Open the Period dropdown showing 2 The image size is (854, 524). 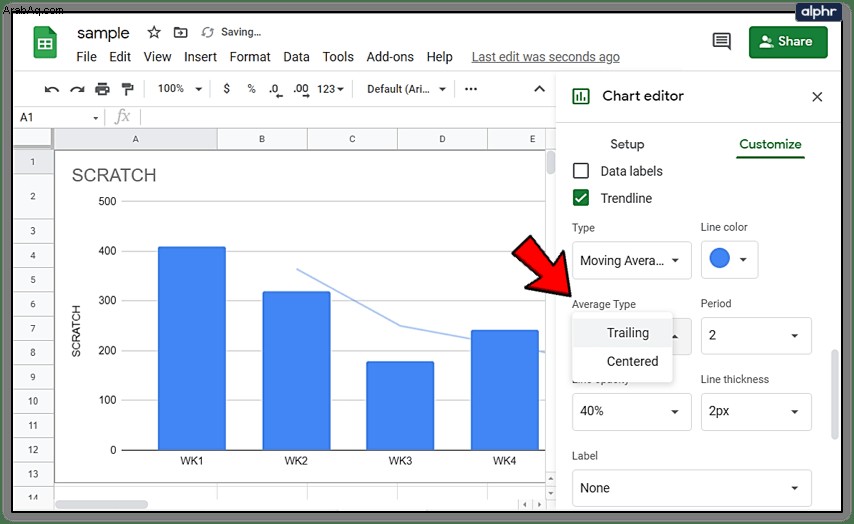click(x=755, y=336)
